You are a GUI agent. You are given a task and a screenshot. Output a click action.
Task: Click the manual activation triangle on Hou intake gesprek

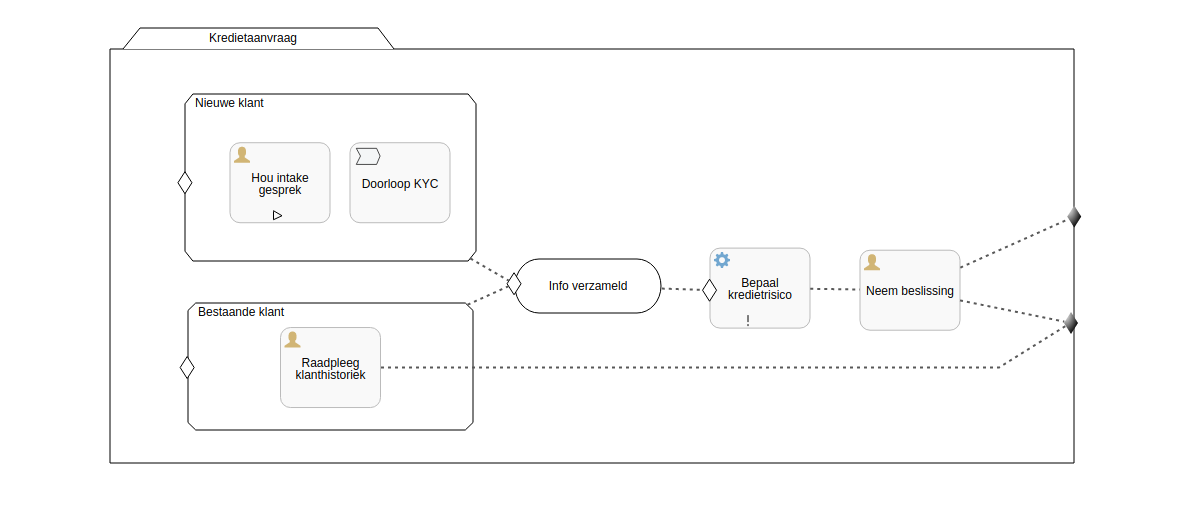pos(278,215)
